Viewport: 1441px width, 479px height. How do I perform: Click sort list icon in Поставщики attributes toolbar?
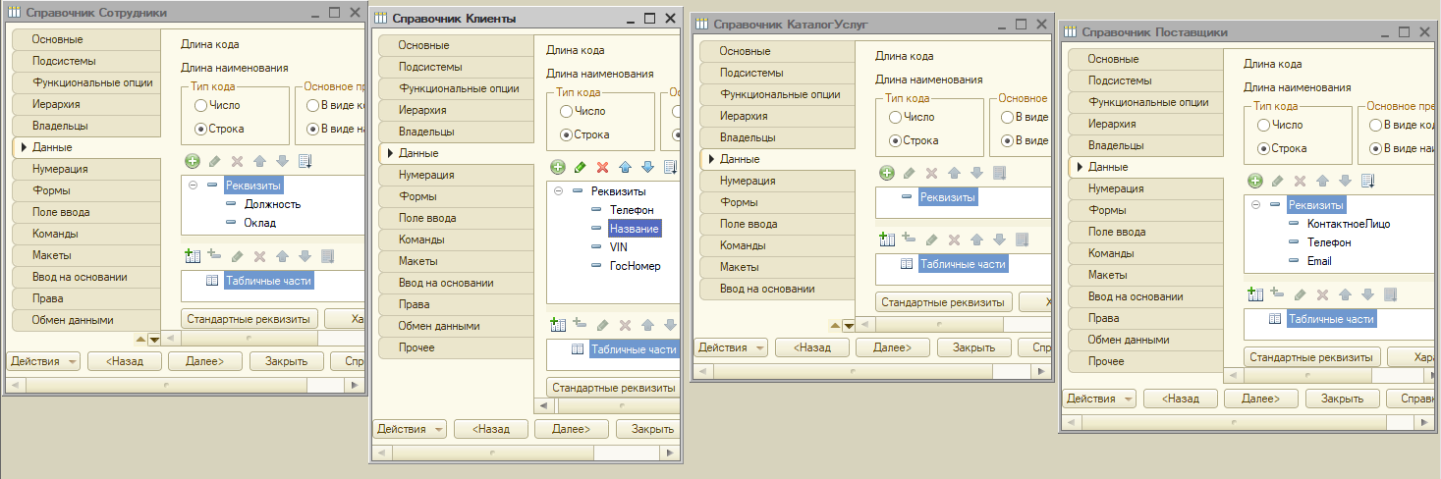coord(1367,181)
